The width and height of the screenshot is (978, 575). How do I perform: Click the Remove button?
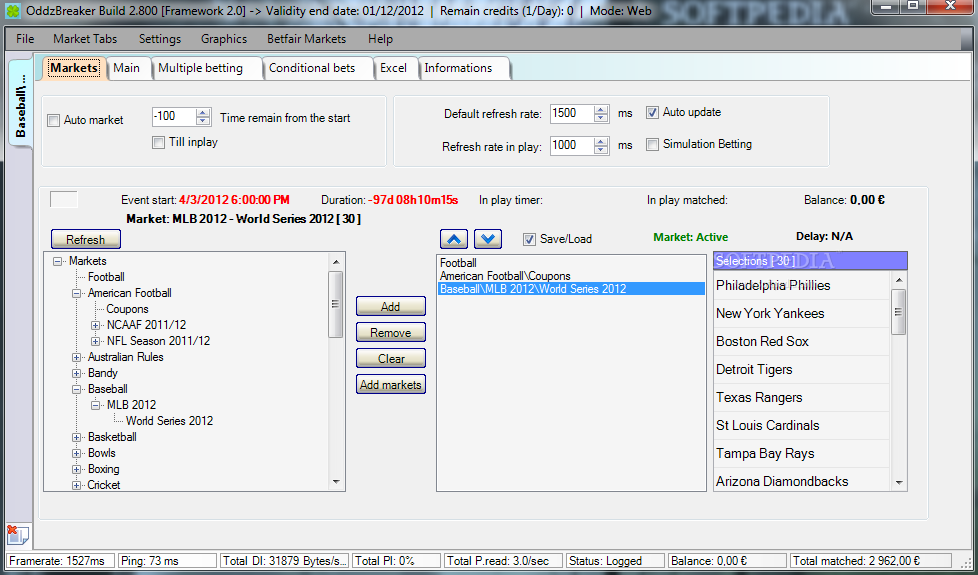point(390,332)
